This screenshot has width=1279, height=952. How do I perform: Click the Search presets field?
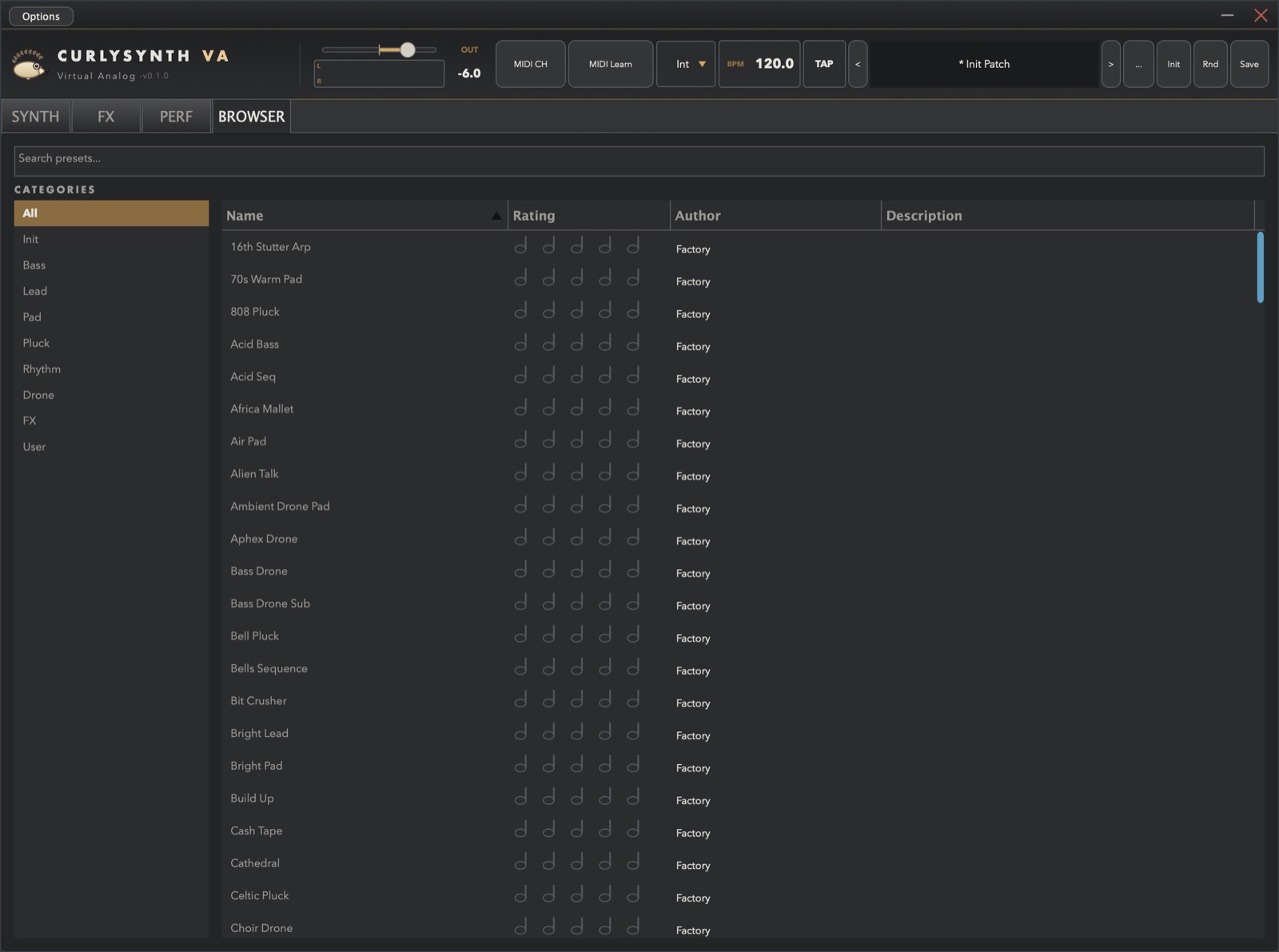click(639, 161)
